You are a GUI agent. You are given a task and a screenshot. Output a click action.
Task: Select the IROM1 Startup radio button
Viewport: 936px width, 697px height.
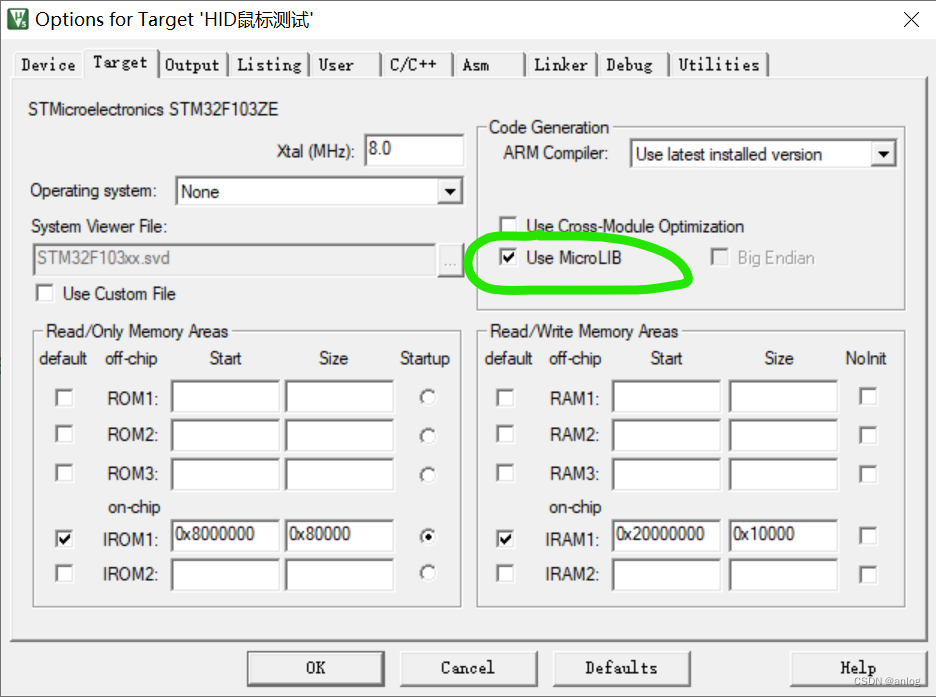(x=427, y=536)
